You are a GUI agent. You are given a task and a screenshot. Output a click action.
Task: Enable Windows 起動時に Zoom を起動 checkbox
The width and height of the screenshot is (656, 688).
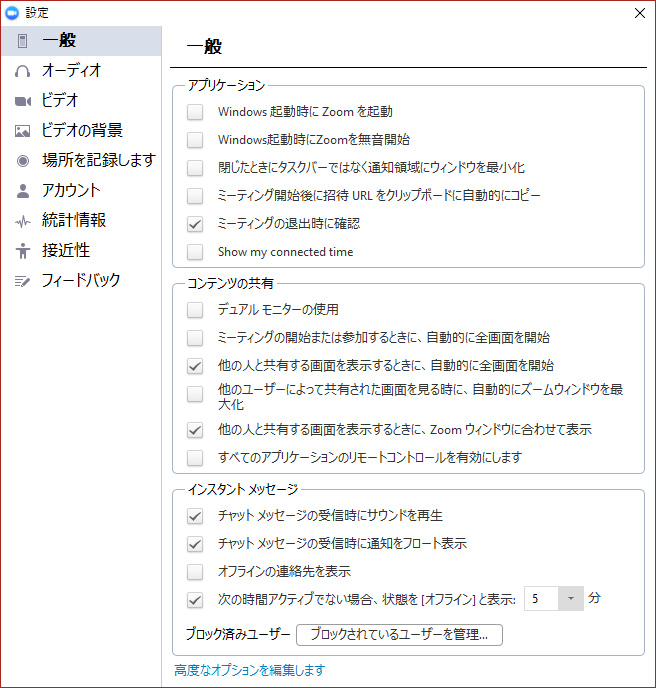(195, 112)
